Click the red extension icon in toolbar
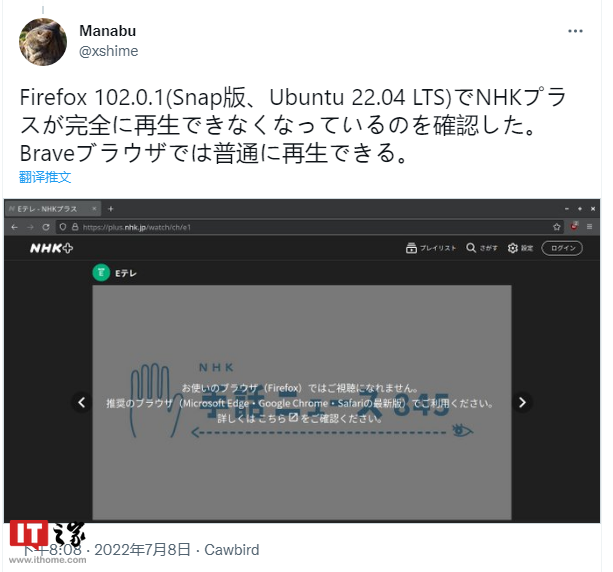 [574, 226]
